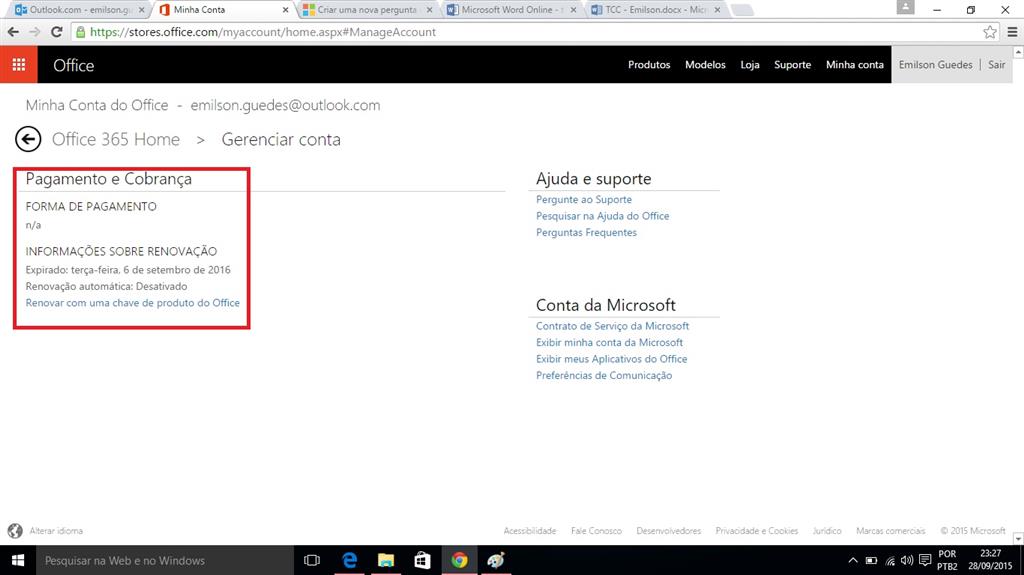Open Wi-Fi network tray icon

click(889, 560)
